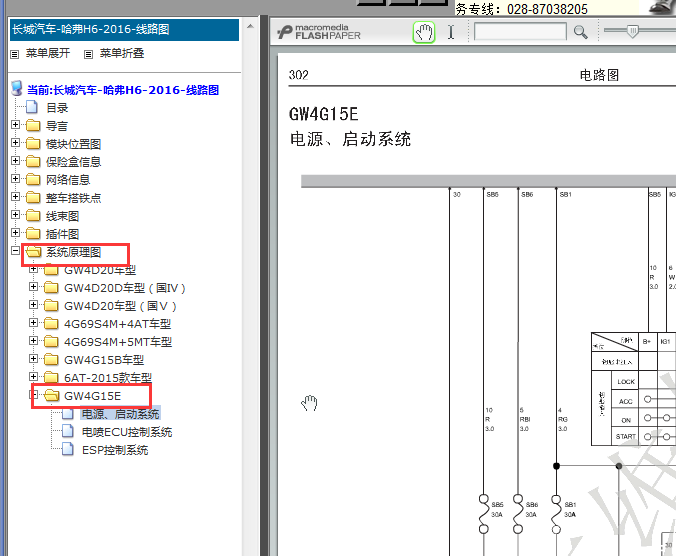Image resolution: width=676 pixels, height=556 pixels.
Task: Click the Macromedia FlashPaper logo
Action: (x=319, y=32)
